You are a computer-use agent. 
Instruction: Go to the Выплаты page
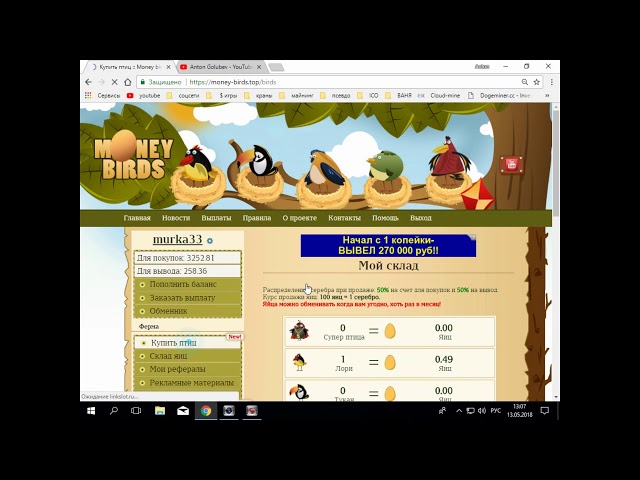tap(216, 218)
